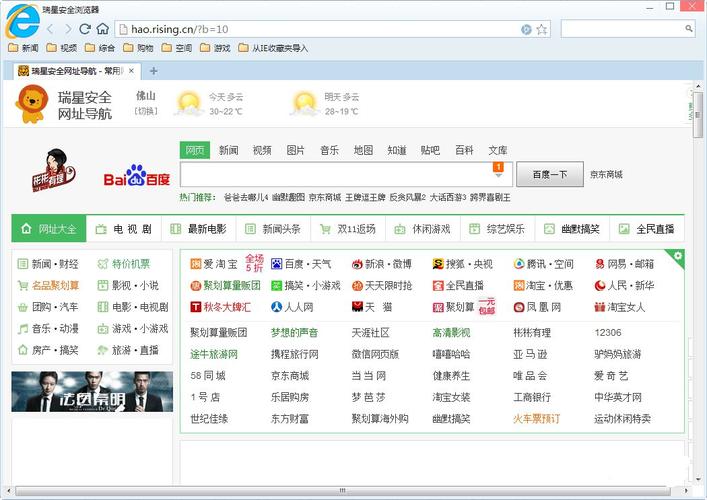This screenshot has height=500, width=707.
Task: Click the vertical scrollbar thumb
Action: point(698,115)
